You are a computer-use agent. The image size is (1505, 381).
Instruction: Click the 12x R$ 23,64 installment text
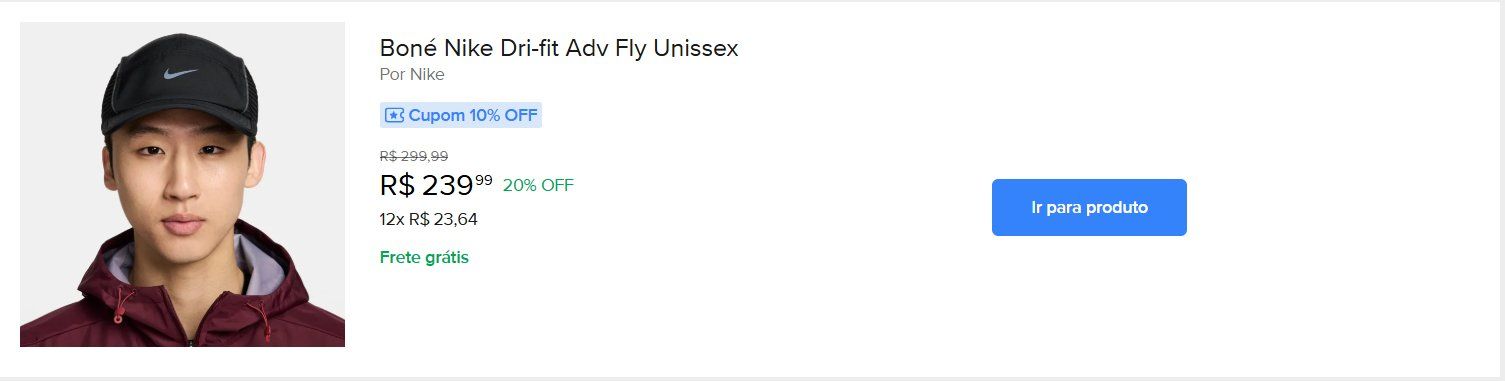429,219
